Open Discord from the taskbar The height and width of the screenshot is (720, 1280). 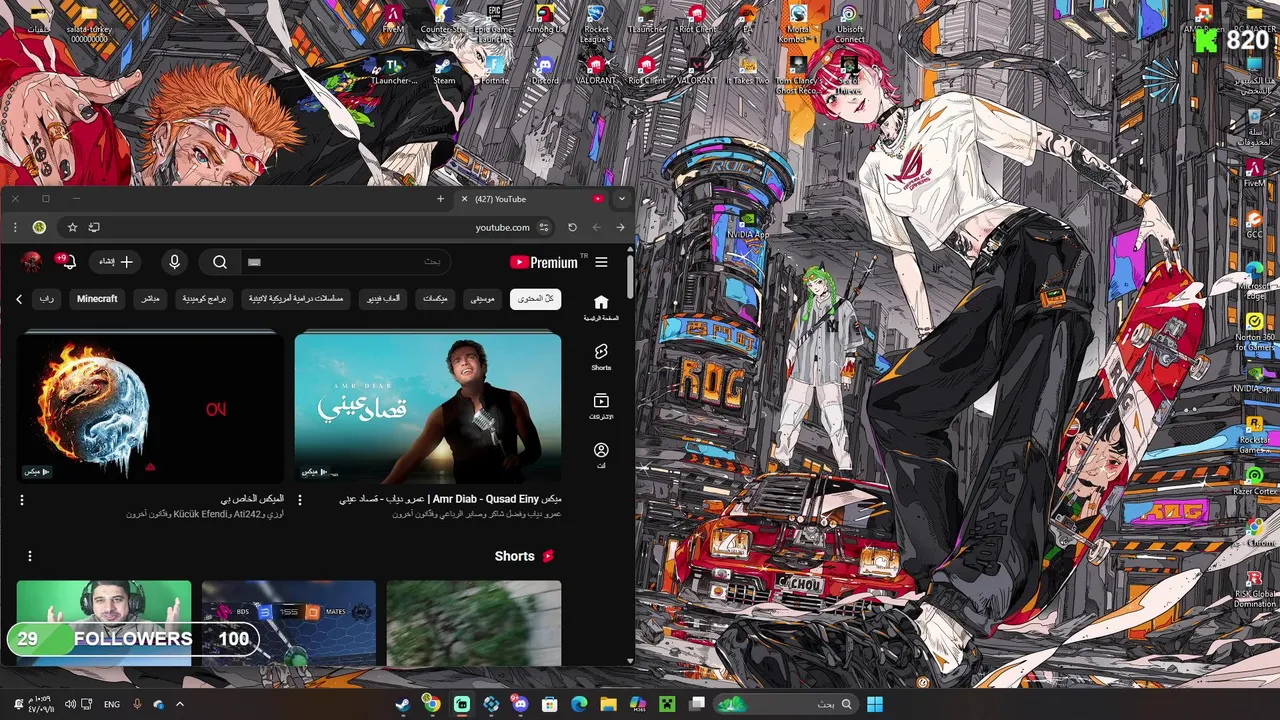[x=520, y=704]
